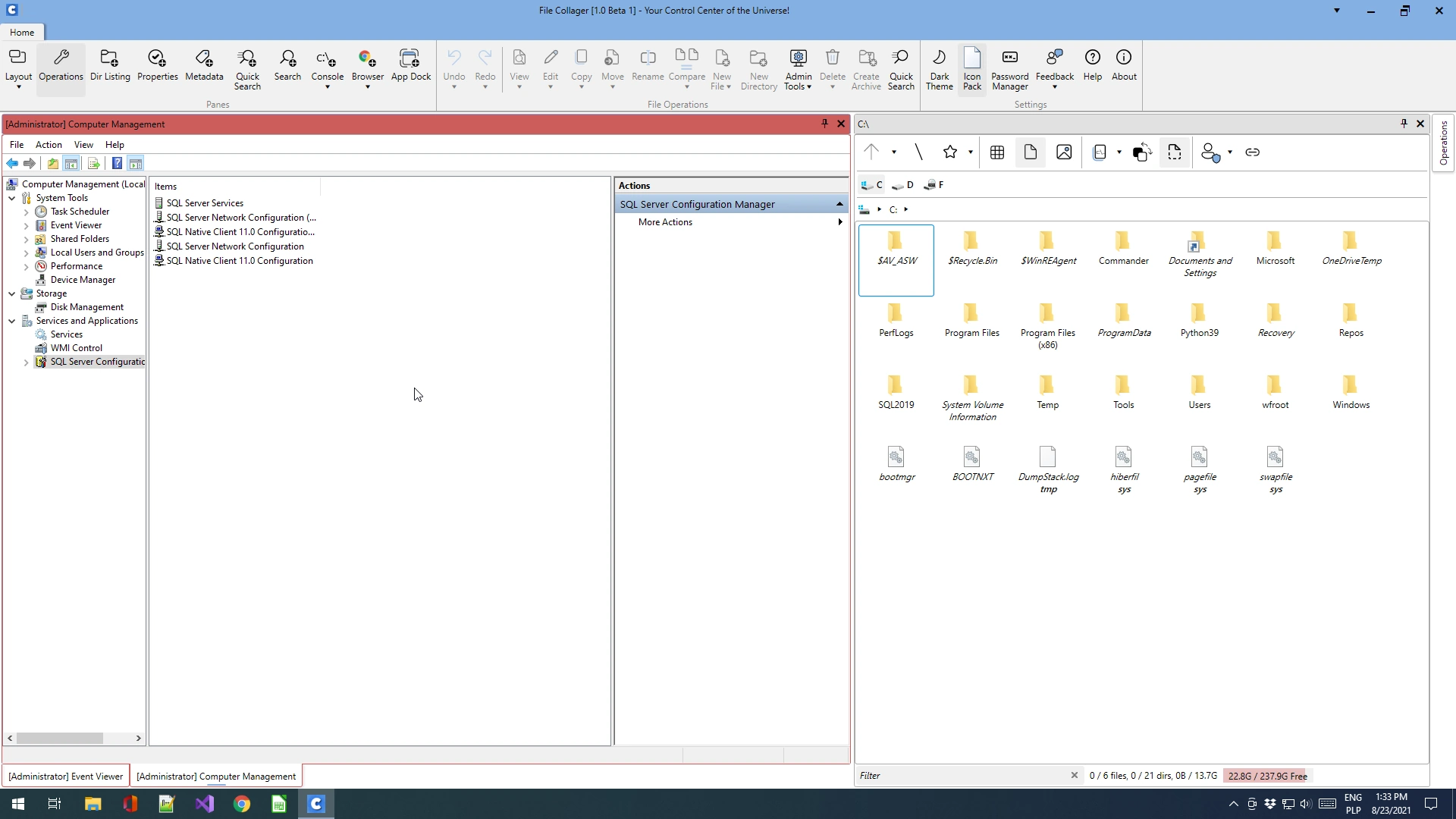Screen dimensions: 1456x819
Task: Toggle image thumbnail view in file pane
Action: pos(1064,152)
